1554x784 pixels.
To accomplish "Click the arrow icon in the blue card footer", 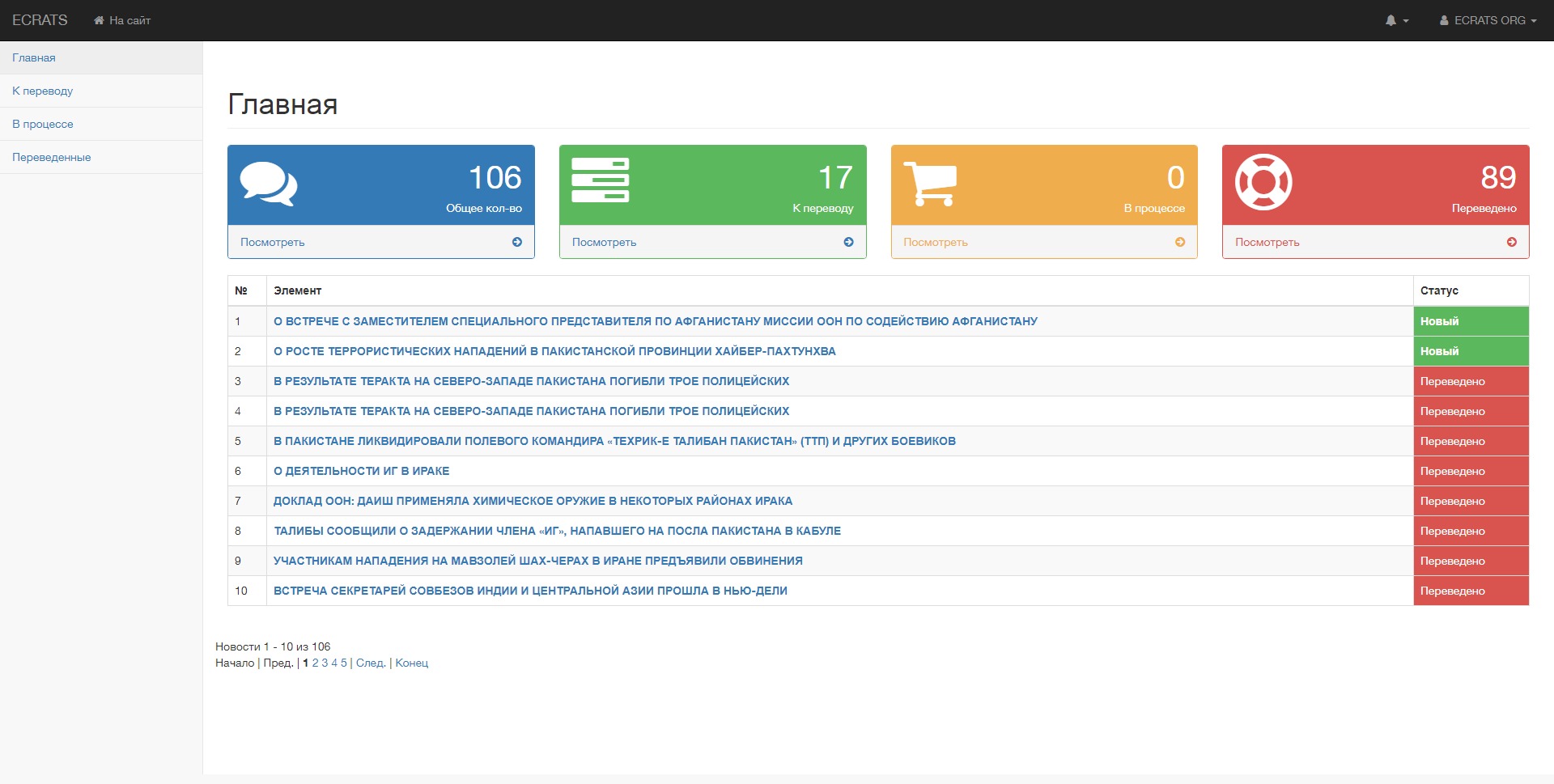I will (x=517, y=242).
